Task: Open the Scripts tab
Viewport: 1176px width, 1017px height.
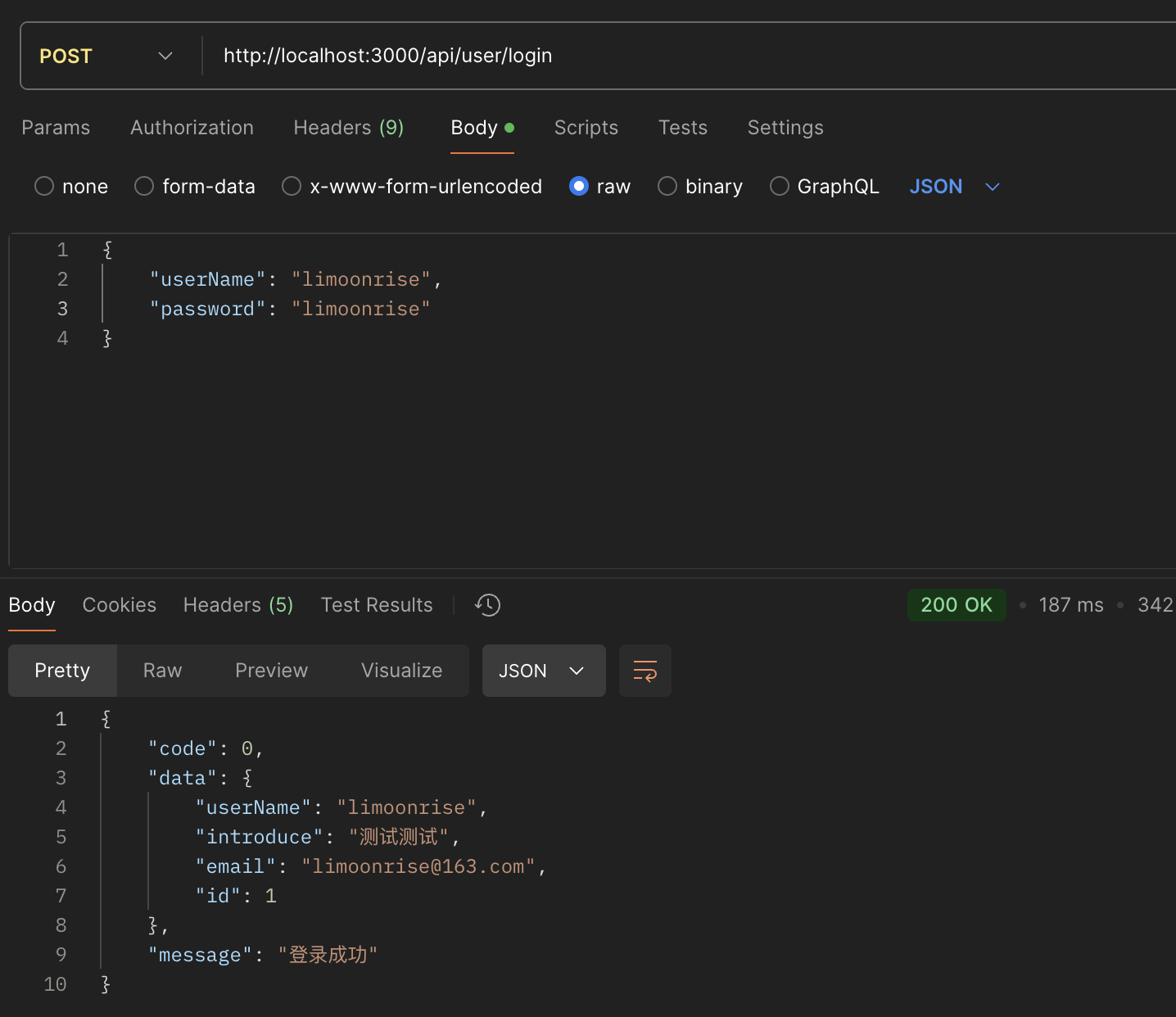Action: tap(586, 128)
